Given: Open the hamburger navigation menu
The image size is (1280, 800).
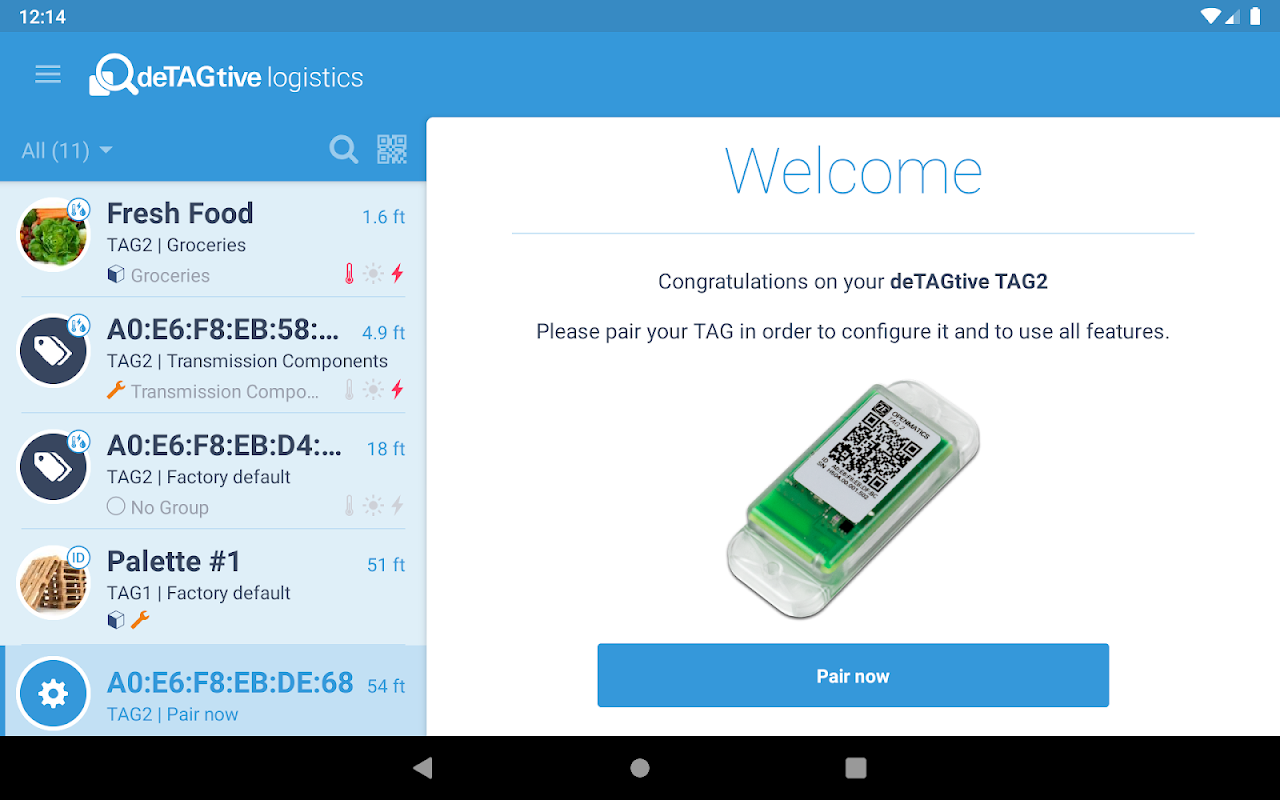Looking at the screenshot, I should [48, 75].
